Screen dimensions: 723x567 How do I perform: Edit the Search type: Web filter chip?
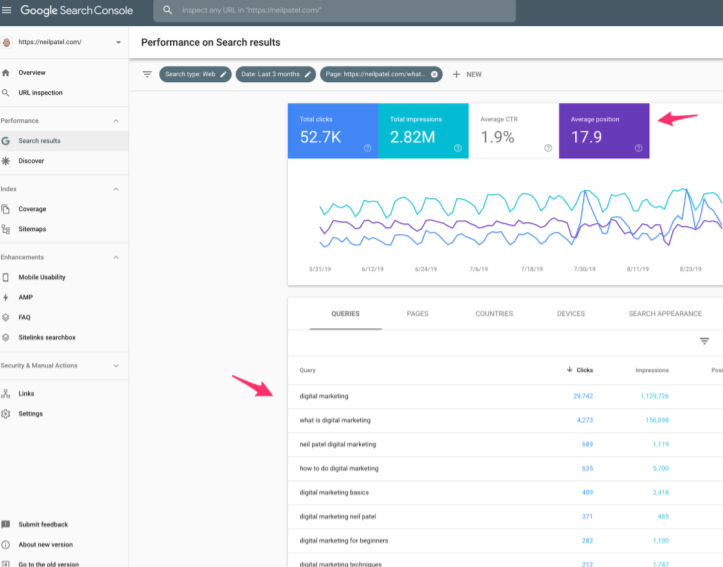195,74
